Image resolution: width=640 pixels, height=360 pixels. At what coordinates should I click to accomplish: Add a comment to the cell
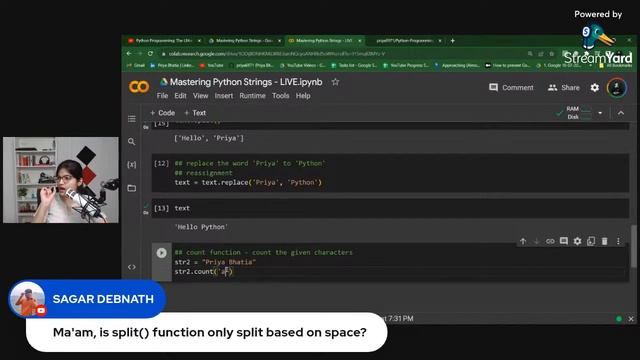(564, 241)
